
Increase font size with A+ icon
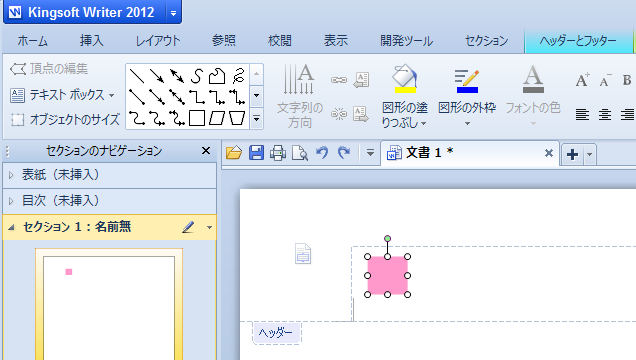click(582, 80)
